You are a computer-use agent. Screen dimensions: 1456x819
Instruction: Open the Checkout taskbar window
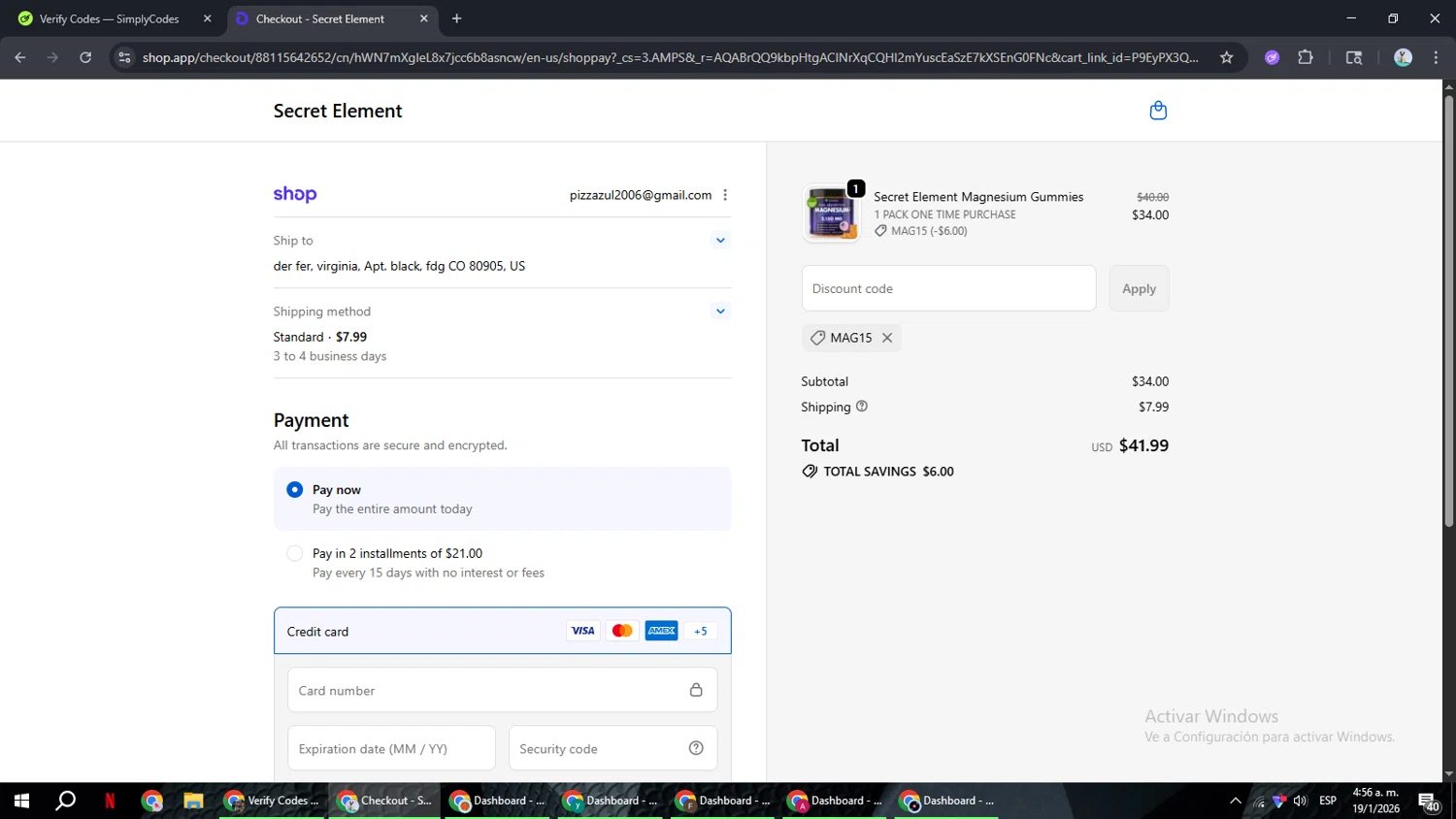[385, 801]
